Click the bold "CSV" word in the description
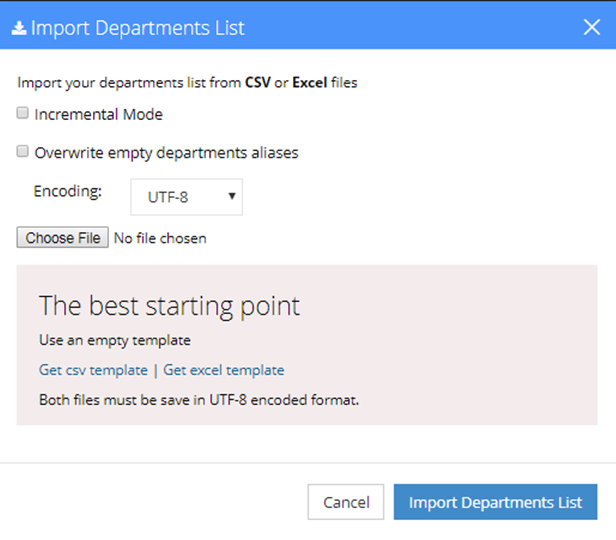616x540 pixels. pos(259,83)
